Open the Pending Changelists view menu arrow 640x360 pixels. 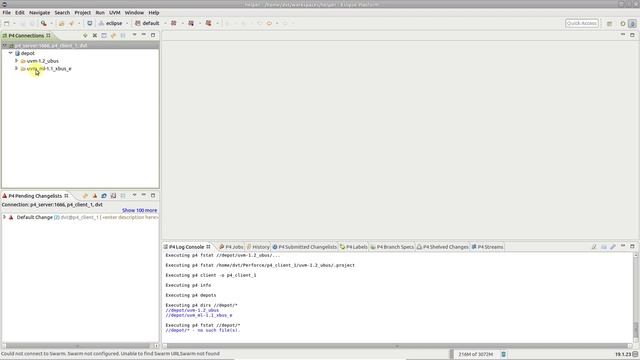click(134, 196)
